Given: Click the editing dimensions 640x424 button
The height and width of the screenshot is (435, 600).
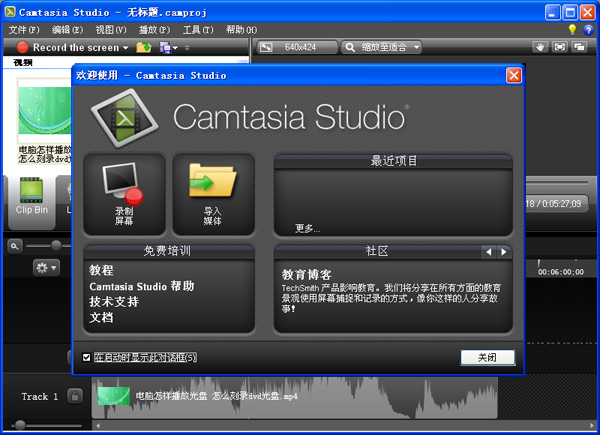Looking at the screenshot, I should click(297, 47).
